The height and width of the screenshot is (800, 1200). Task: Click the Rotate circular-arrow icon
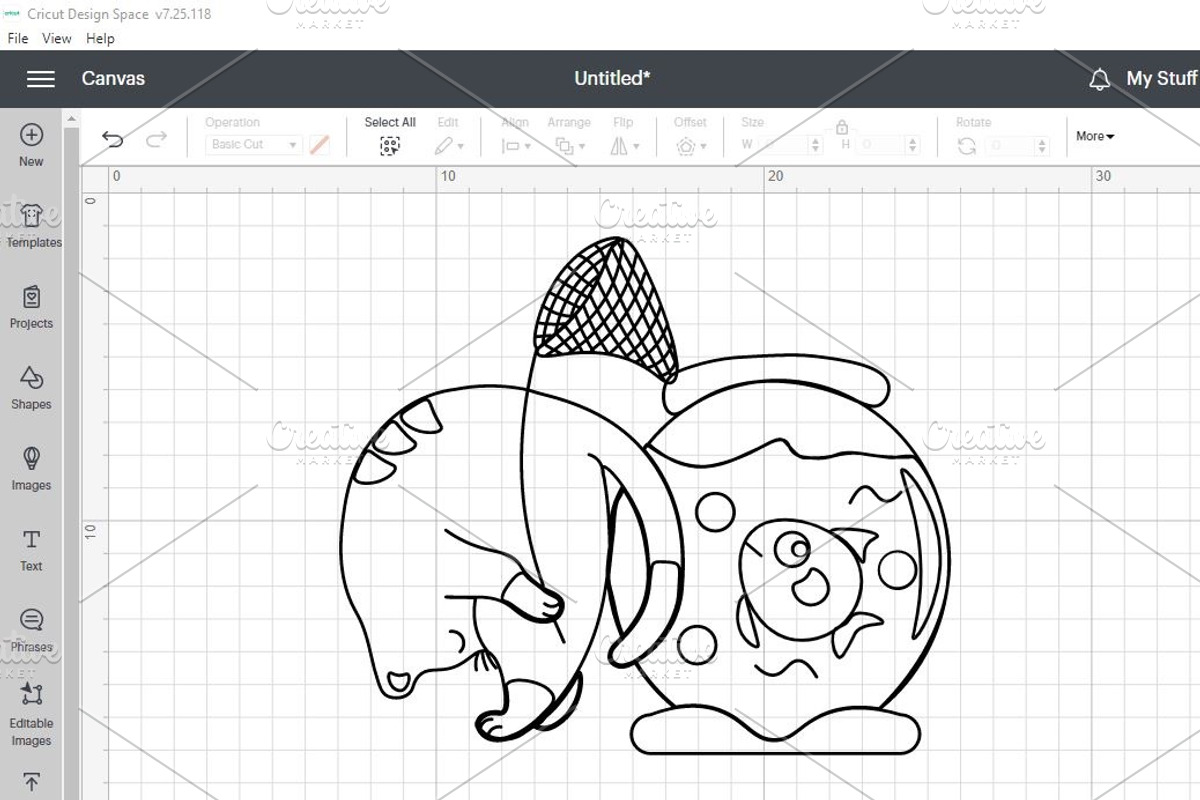pos(966,146)
